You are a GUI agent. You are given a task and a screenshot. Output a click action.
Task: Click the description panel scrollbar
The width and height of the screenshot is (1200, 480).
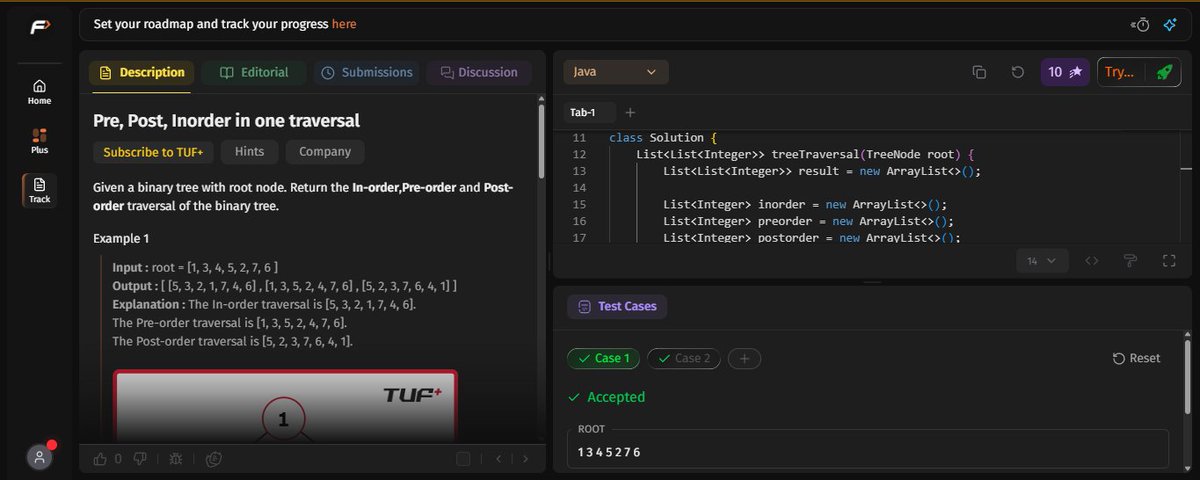point(542,142)
